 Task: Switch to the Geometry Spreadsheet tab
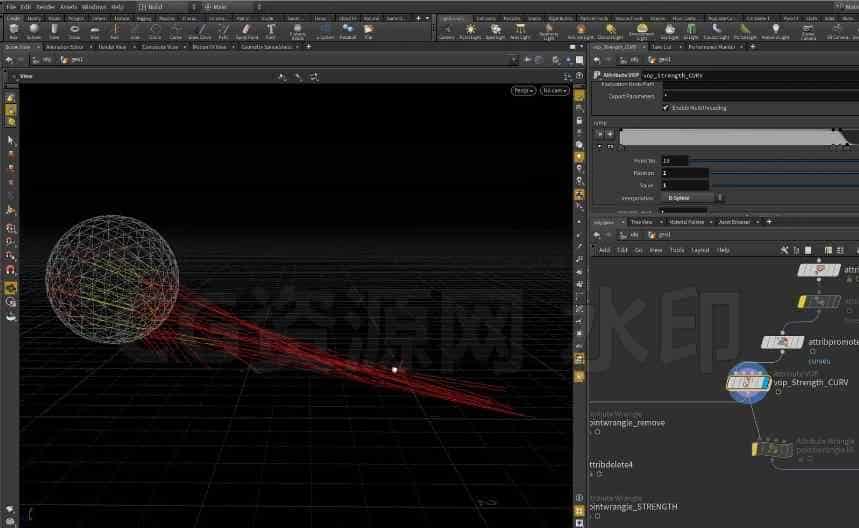point(267,47)
